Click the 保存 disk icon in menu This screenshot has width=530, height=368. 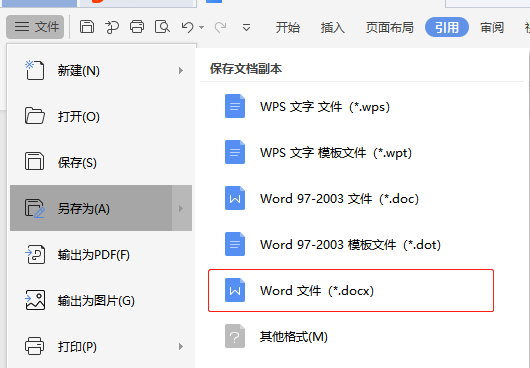(34, 161)
